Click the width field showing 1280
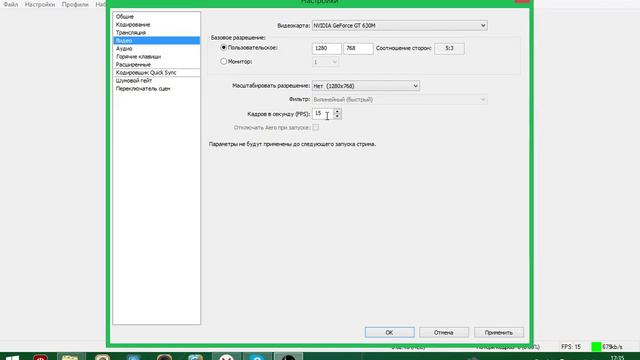Screen dimensions: 640x360 tap(327, 48)
